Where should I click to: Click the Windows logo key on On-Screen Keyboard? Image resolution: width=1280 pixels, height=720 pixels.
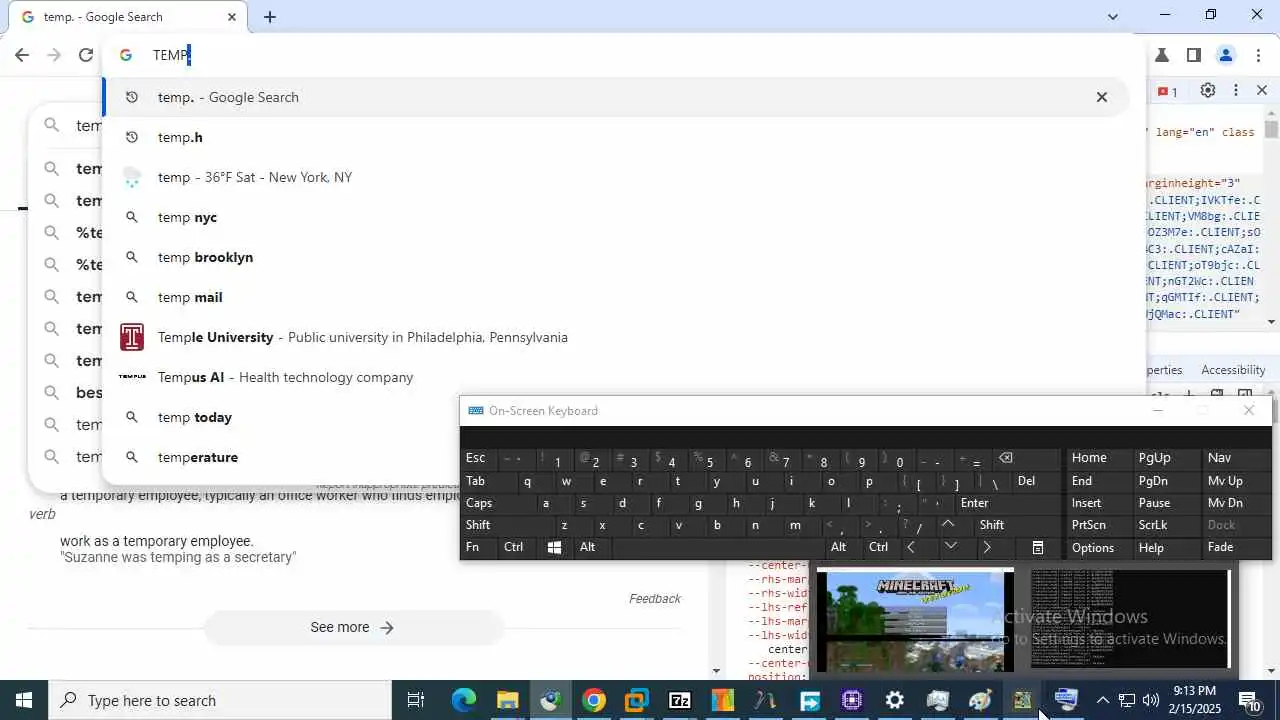click(x=555, y=547)
